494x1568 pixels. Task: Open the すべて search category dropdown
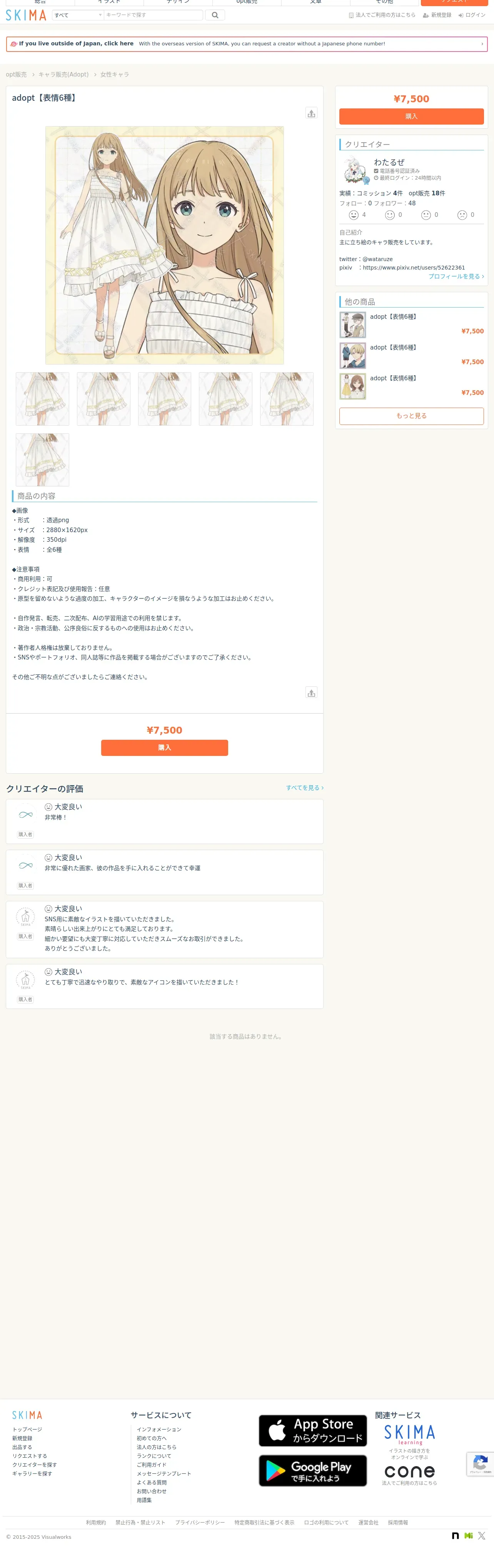coord(77,15)
